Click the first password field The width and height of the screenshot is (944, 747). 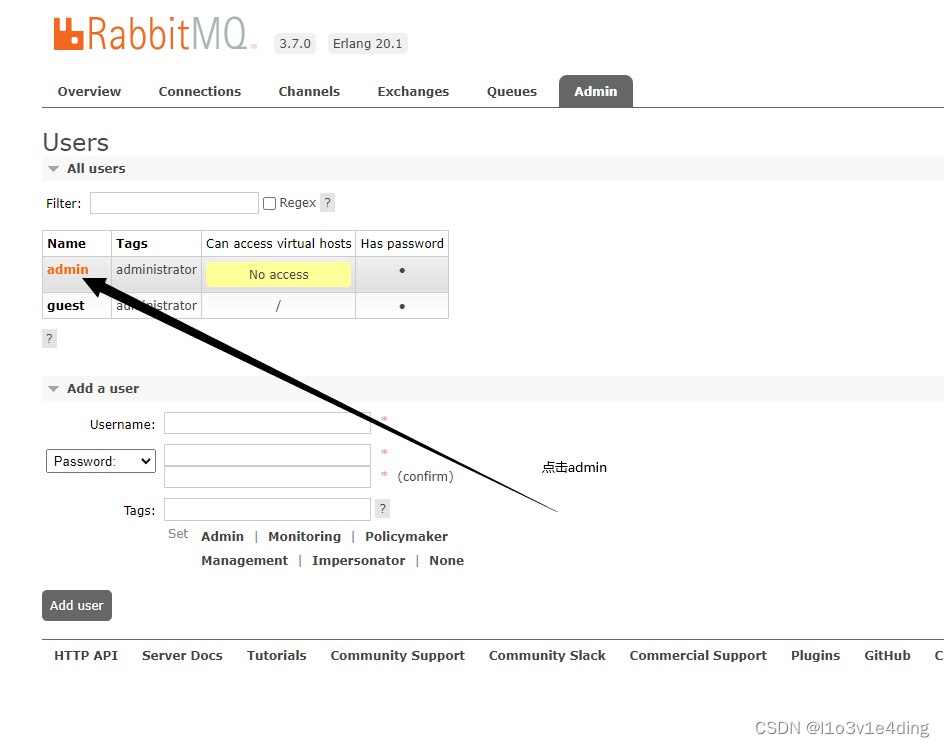click(267, 454)
